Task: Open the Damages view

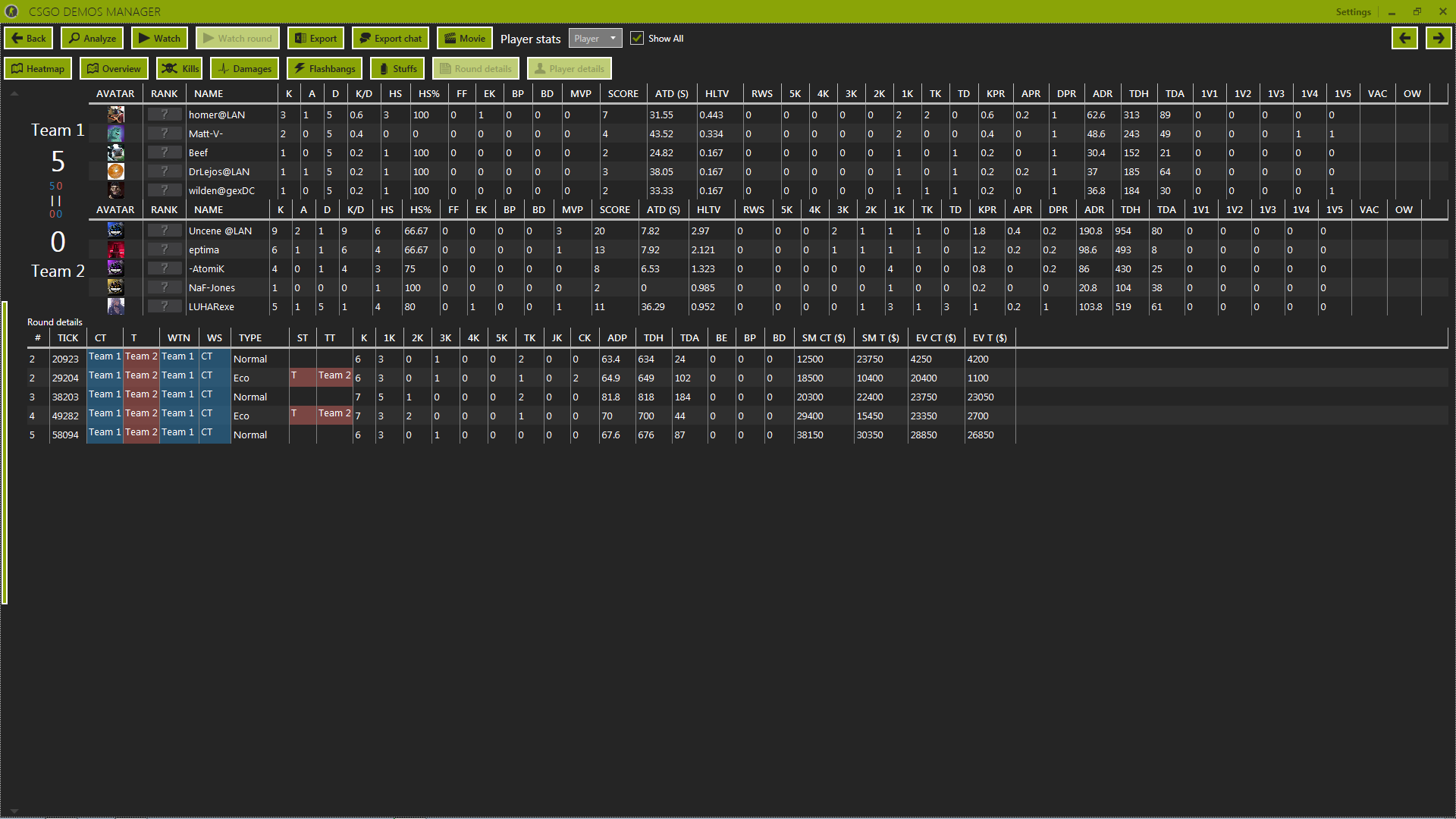Action: (x=245, y=68)
